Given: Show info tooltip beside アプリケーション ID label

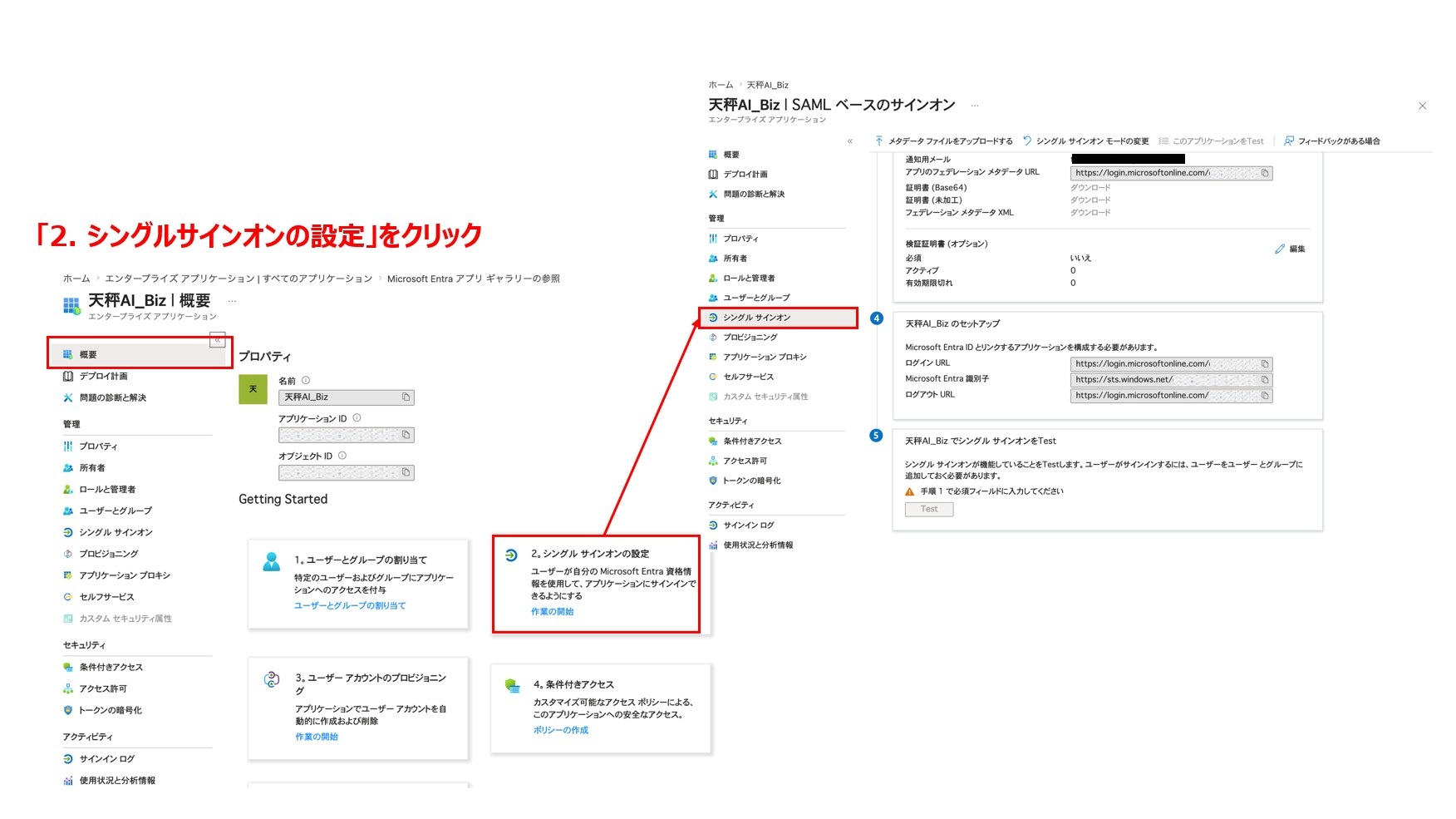Looking at the screenshot, I should 357,418.
